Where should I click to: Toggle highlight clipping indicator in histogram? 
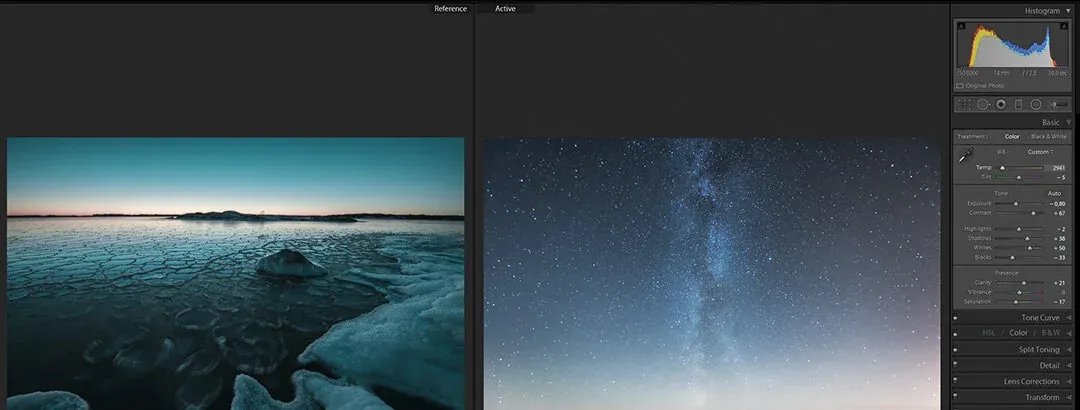pos(1065,25)
